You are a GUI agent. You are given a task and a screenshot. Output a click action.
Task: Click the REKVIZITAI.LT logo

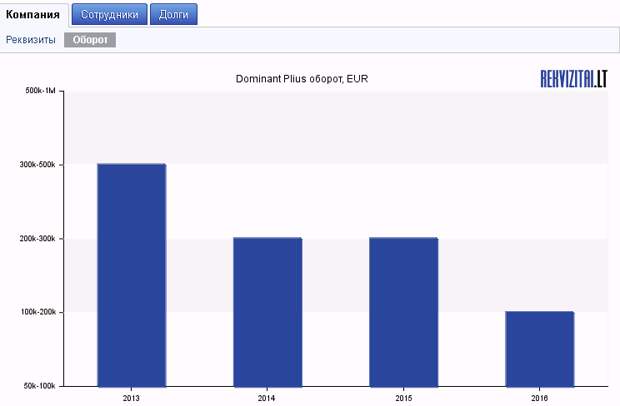point(574,79)
